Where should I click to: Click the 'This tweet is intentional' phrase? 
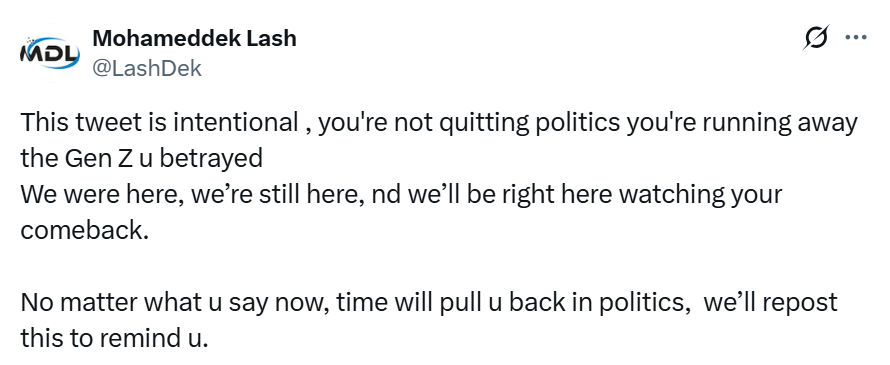coord(159,122)
